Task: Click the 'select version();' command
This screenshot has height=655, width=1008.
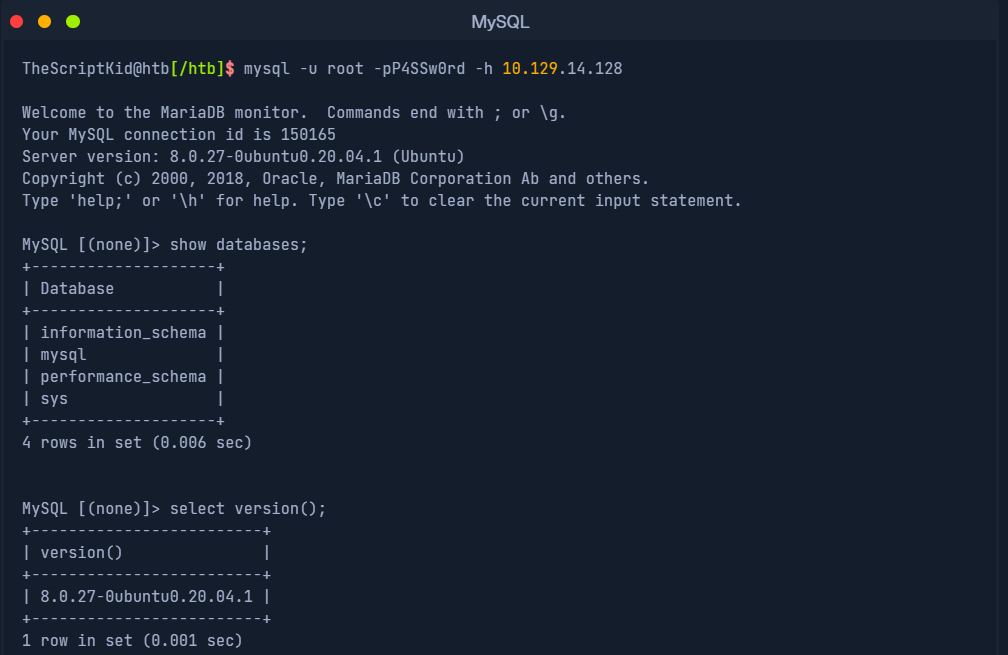Action: tap(248, 509)
